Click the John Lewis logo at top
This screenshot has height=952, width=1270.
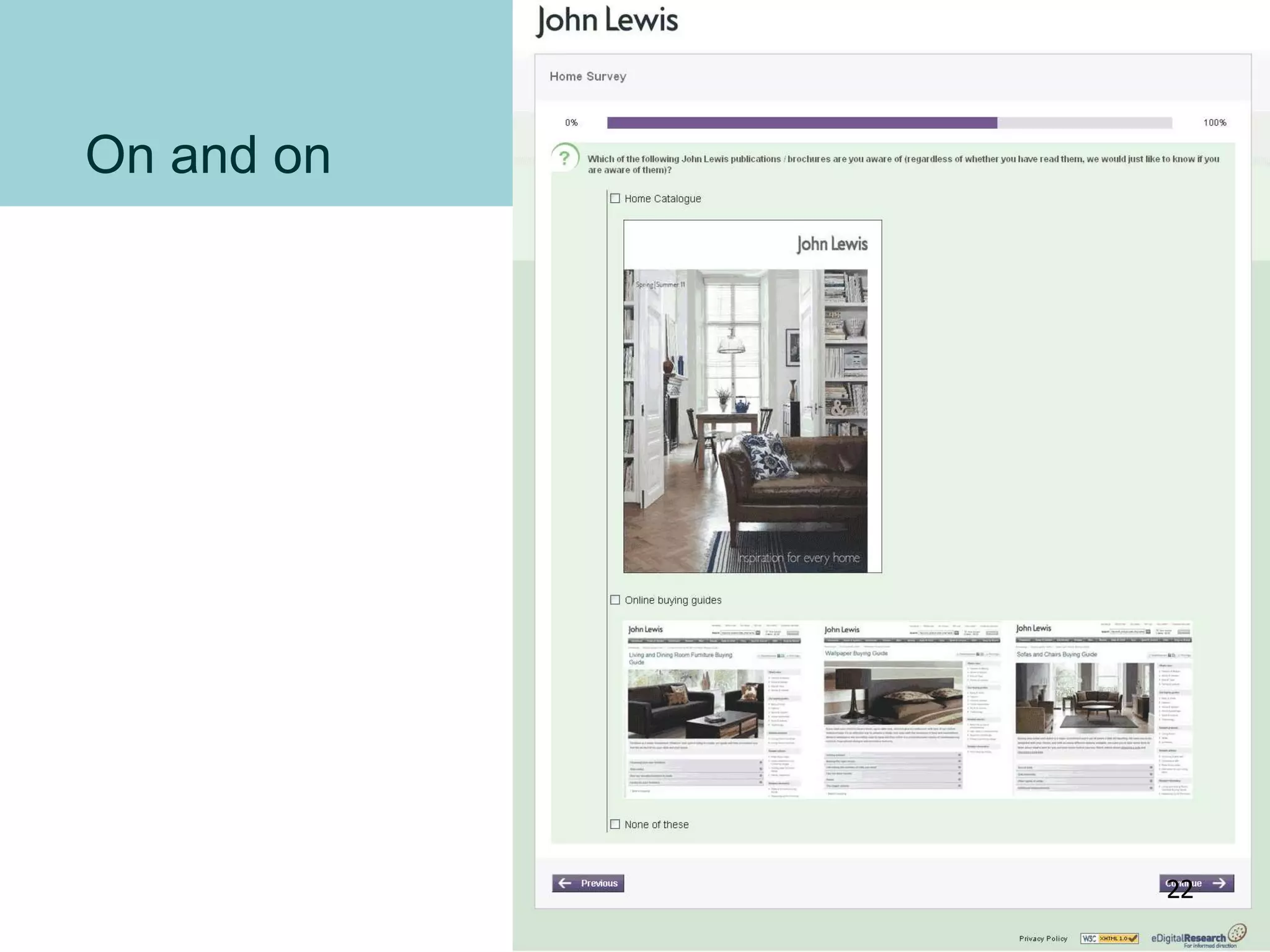[x=606, y=21]
